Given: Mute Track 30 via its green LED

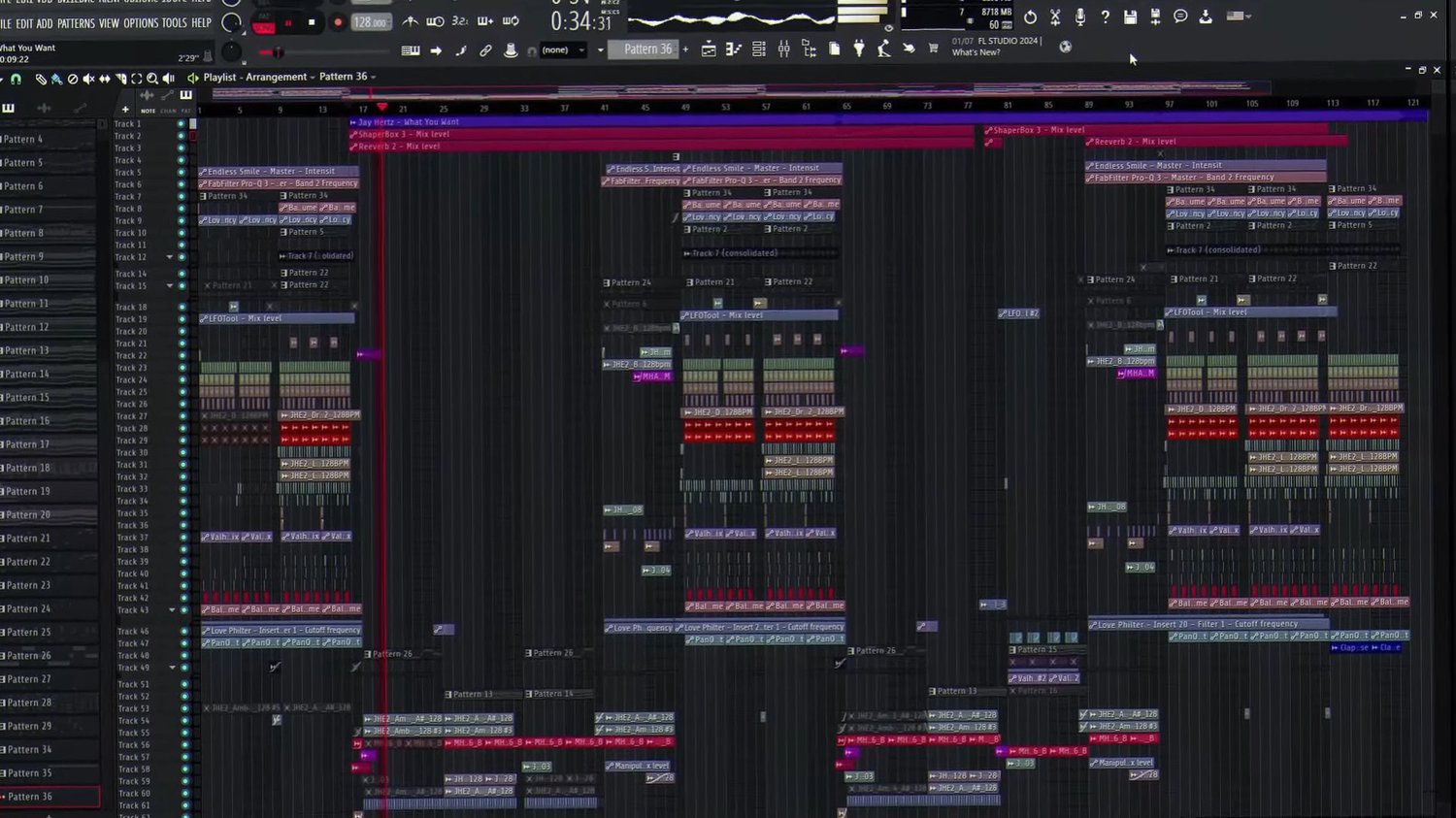Looking at the screenshot, I should [182, 453].
